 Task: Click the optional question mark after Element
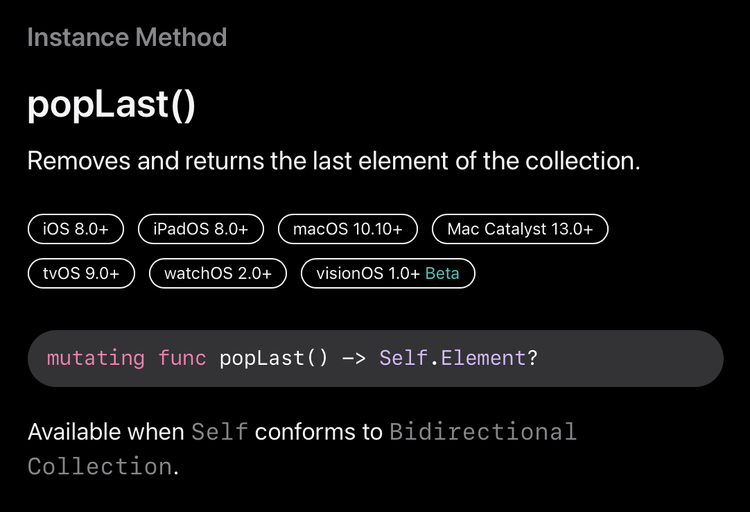[x=532, y=358]
